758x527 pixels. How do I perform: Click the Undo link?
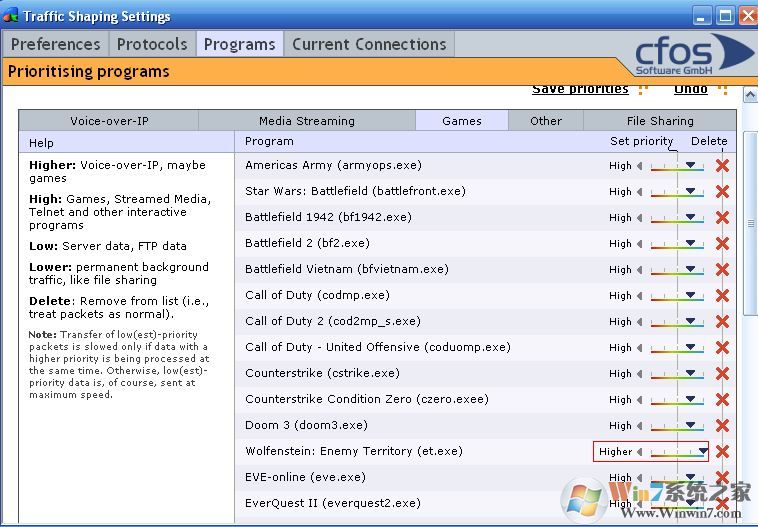coord(690,89)
